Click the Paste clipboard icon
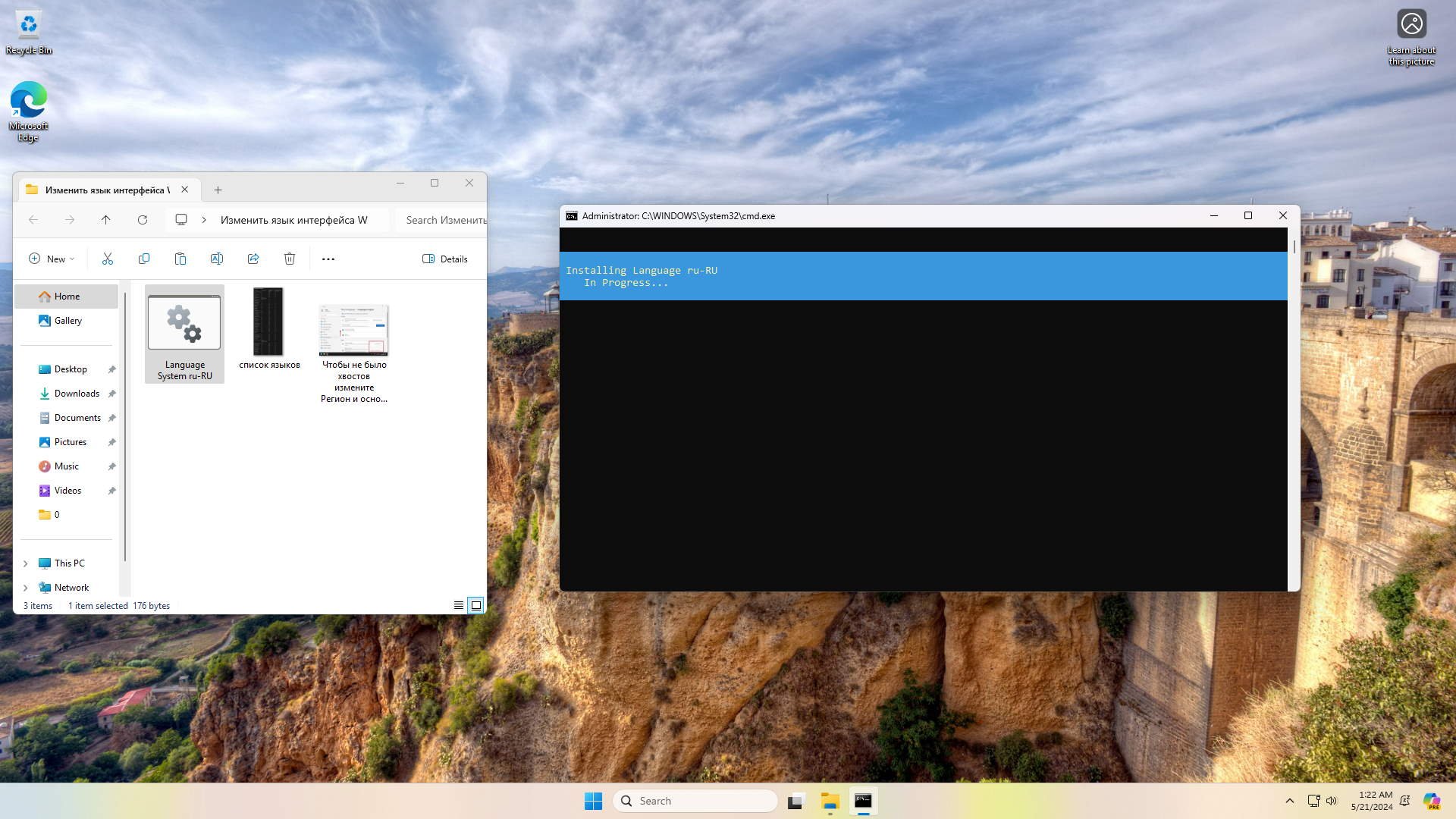 coord(180,259)
